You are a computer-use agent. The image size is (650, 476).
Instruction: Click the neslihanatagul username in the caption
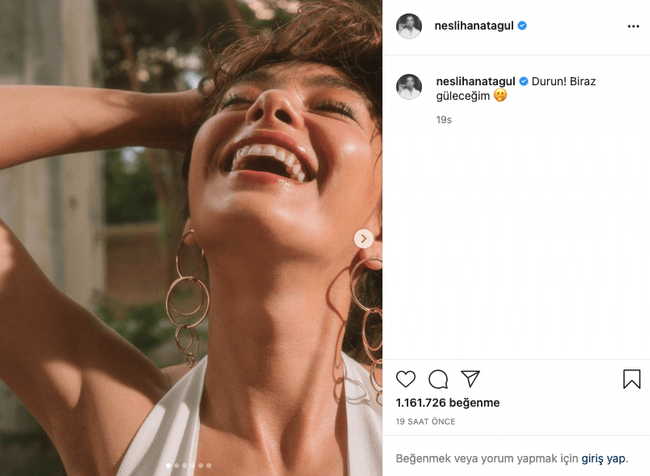coord(475,81)
